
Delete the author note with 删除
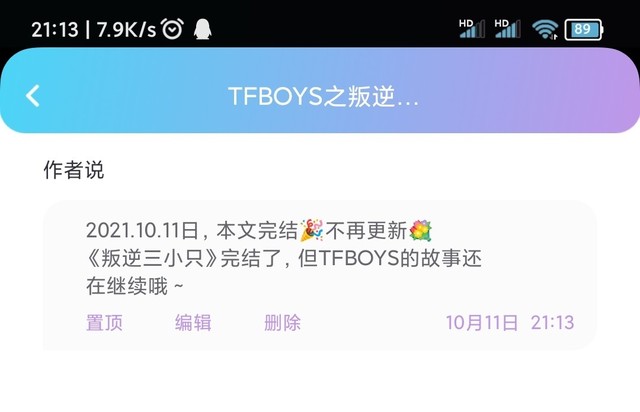tap(282, 323)
